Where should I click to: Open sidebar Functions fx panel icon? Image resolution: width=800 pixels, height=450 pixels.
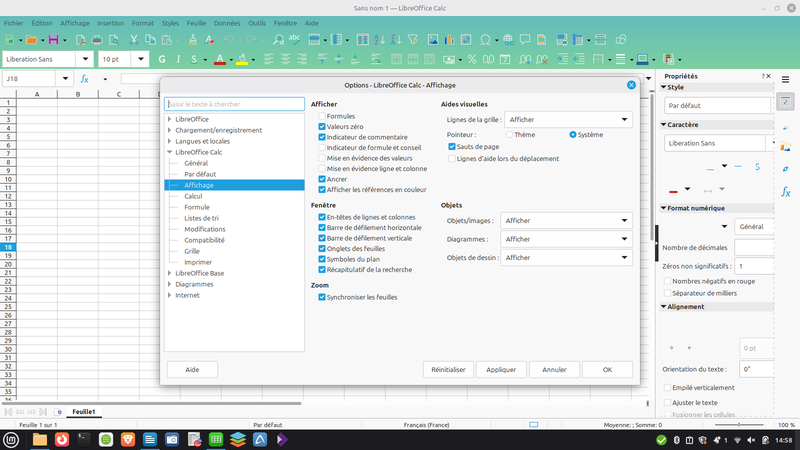[786, 192]
